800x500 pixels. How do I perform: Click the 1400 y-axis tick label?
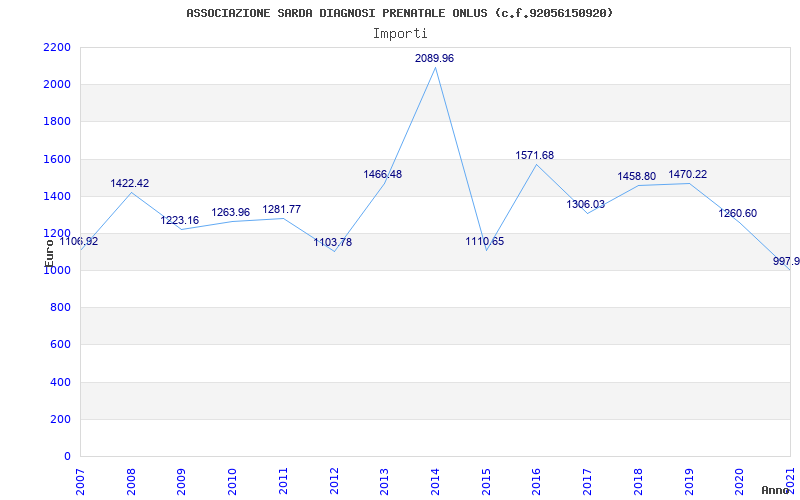(57, 196)
